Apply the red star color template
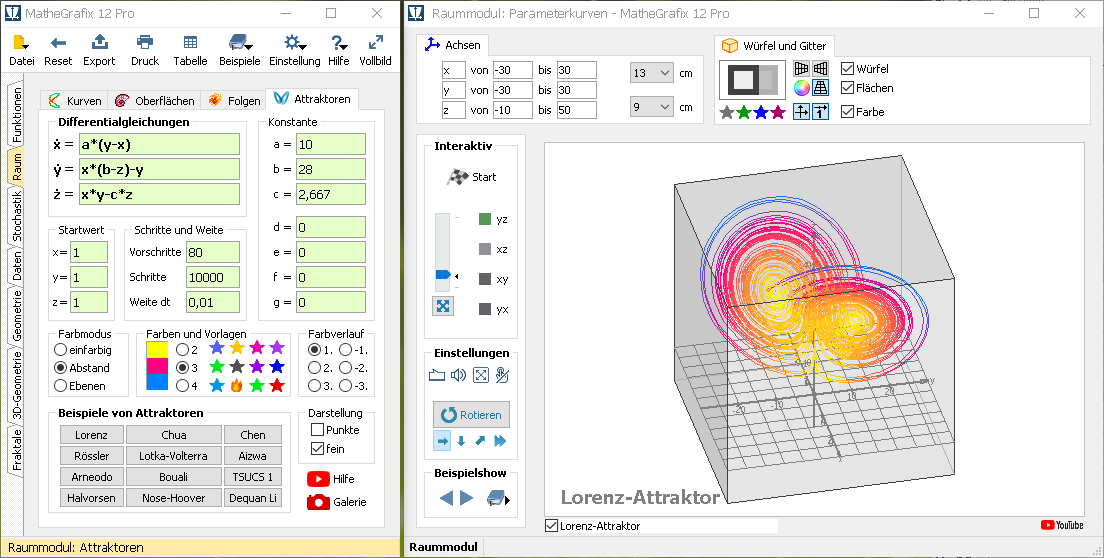Screen dimensions: 1104x558 277,386
